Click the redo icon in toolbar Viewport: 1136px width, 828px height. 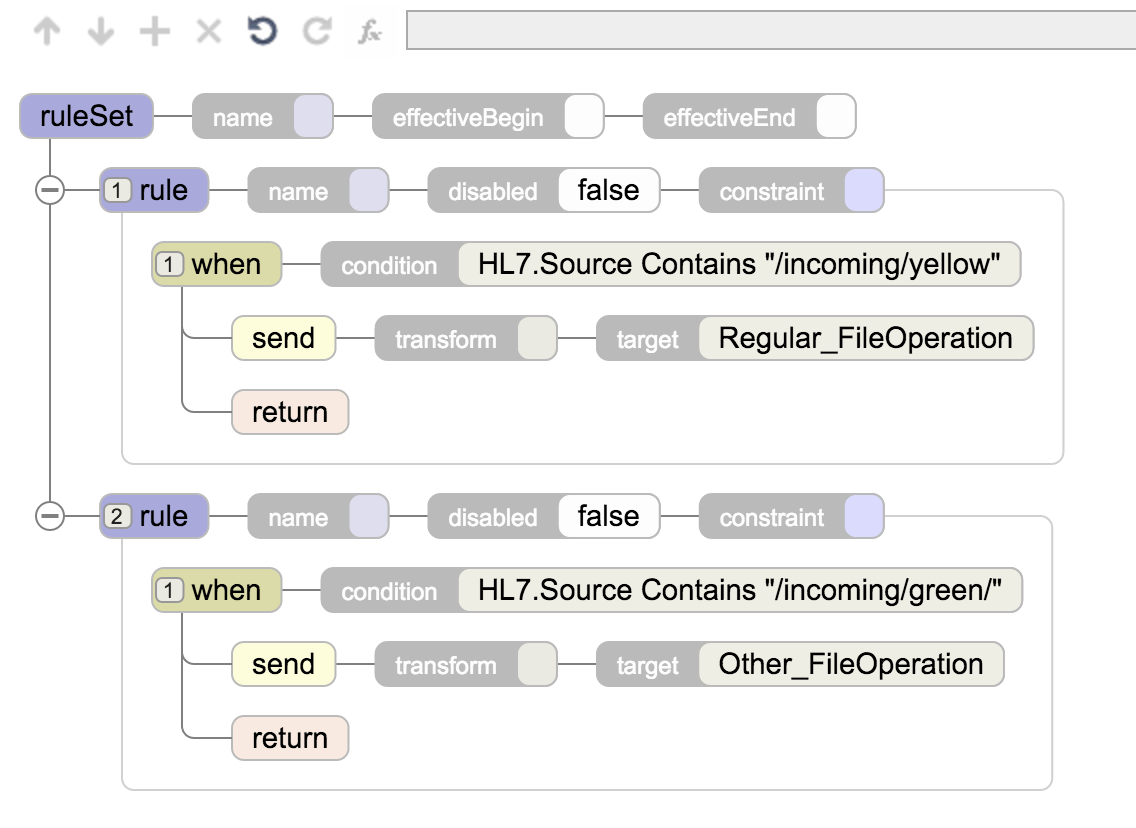click(x=317, y=32)
